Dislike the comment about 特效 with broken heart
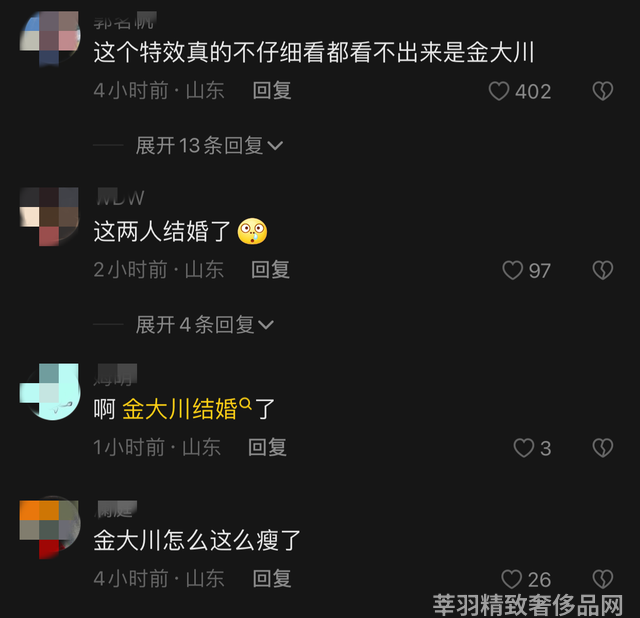This screenshot has height=618, width=640. [602, 91]
